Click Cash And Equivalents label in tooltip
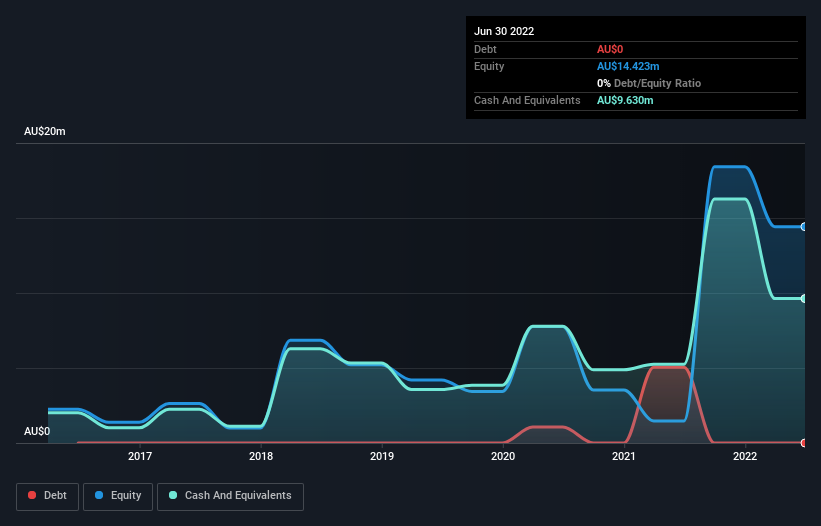This screenshot has width=821, height=526. point(527,100)
